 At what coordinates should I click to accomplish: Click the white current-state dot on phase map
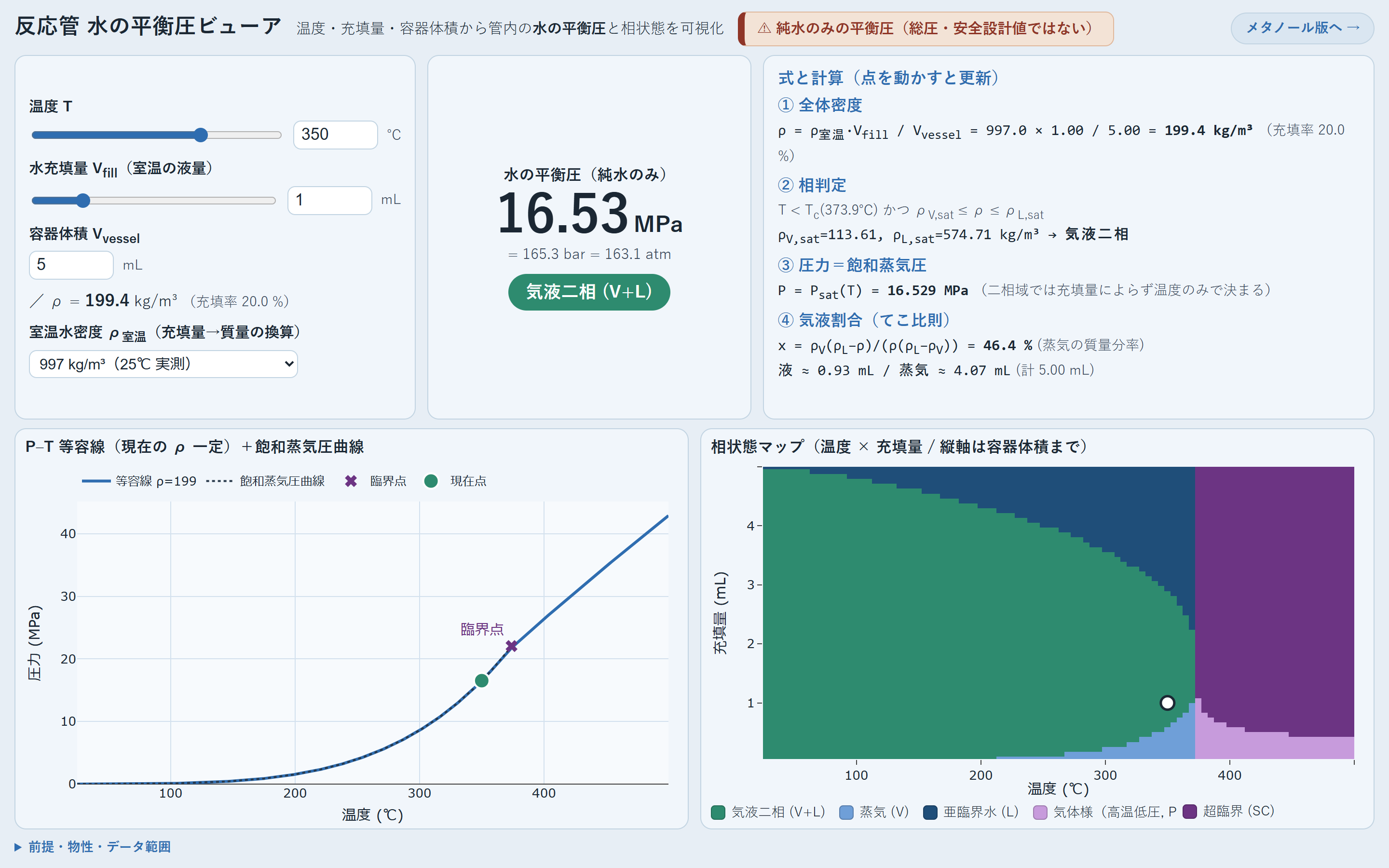1167,703
